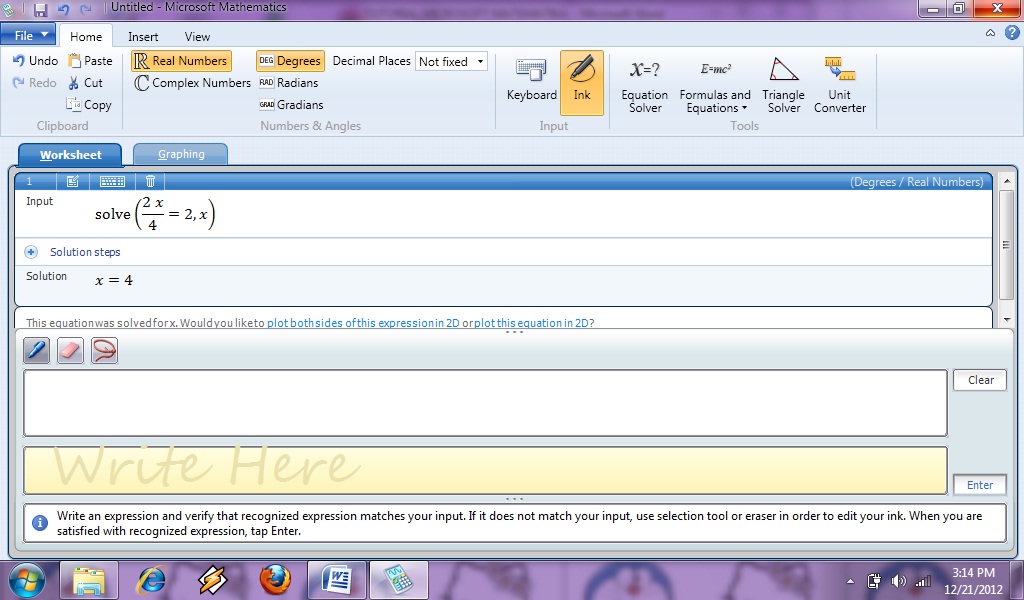The height and width of the screenshot is (600, 1024).
Task: Click plot both sides in 2D link
Action: click(363, 323)
